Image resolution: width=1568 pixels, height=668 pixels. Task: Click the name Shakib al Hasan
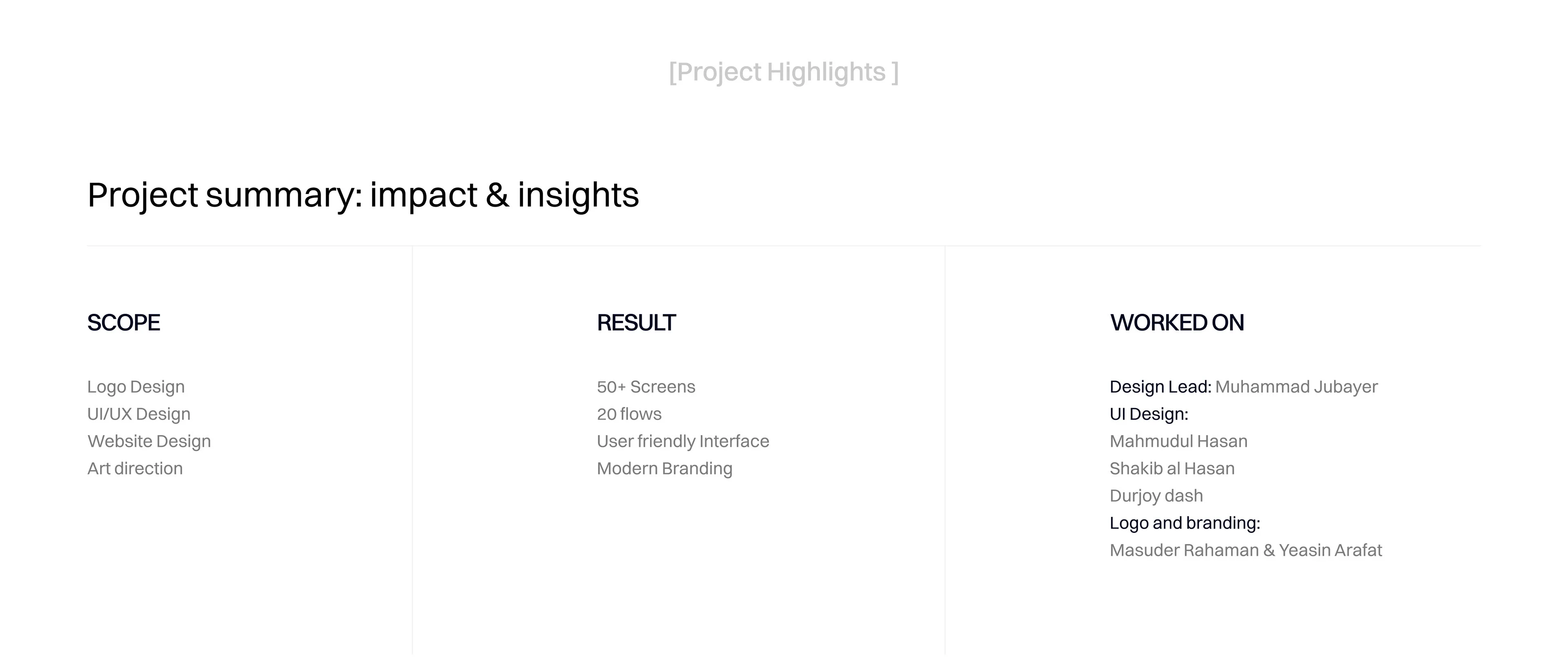1172,468
